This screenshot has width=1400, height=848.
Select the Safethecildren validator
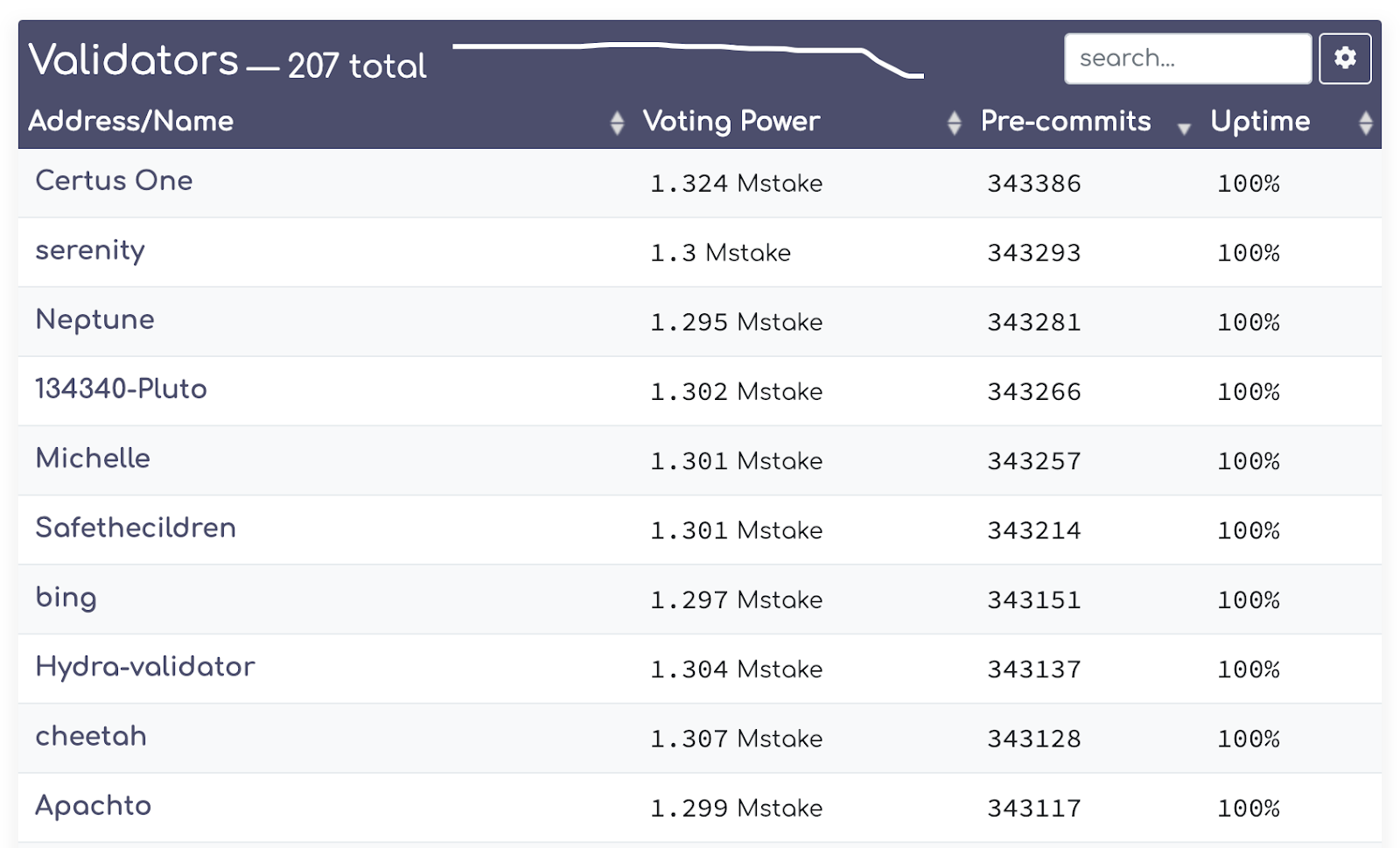[x=136, y=528]
